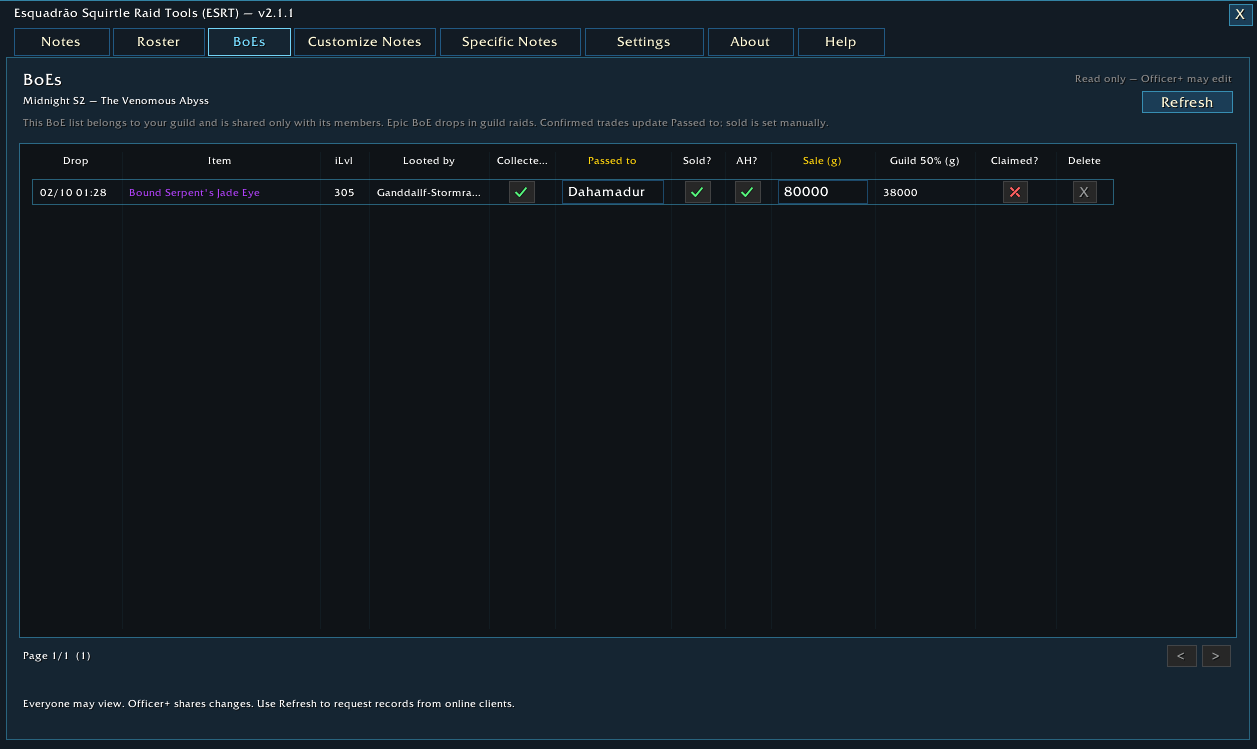
Task: Delete the Bound Serpent's Jade Eye row
Action: 1084,192
